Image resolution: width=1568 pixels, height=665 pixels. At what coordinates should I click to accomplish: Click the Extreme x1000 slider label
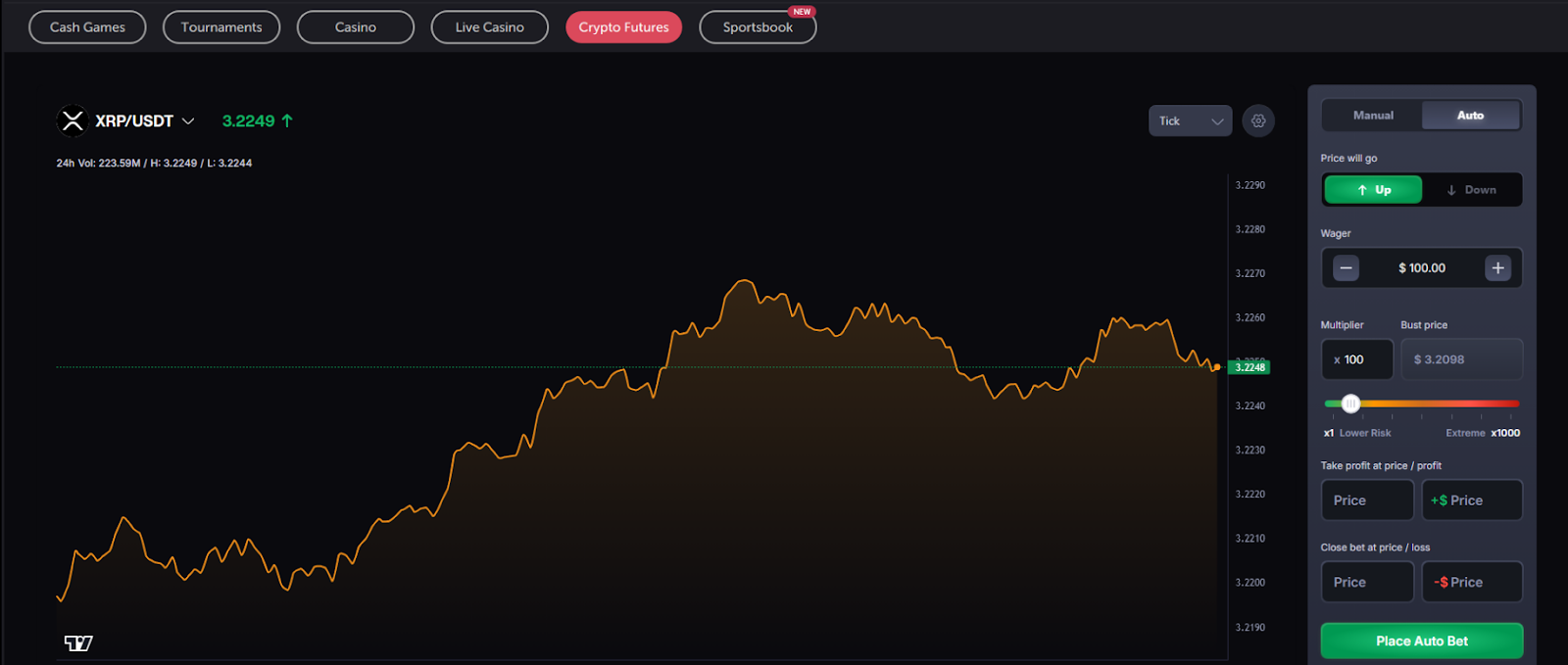point(1483,433)
